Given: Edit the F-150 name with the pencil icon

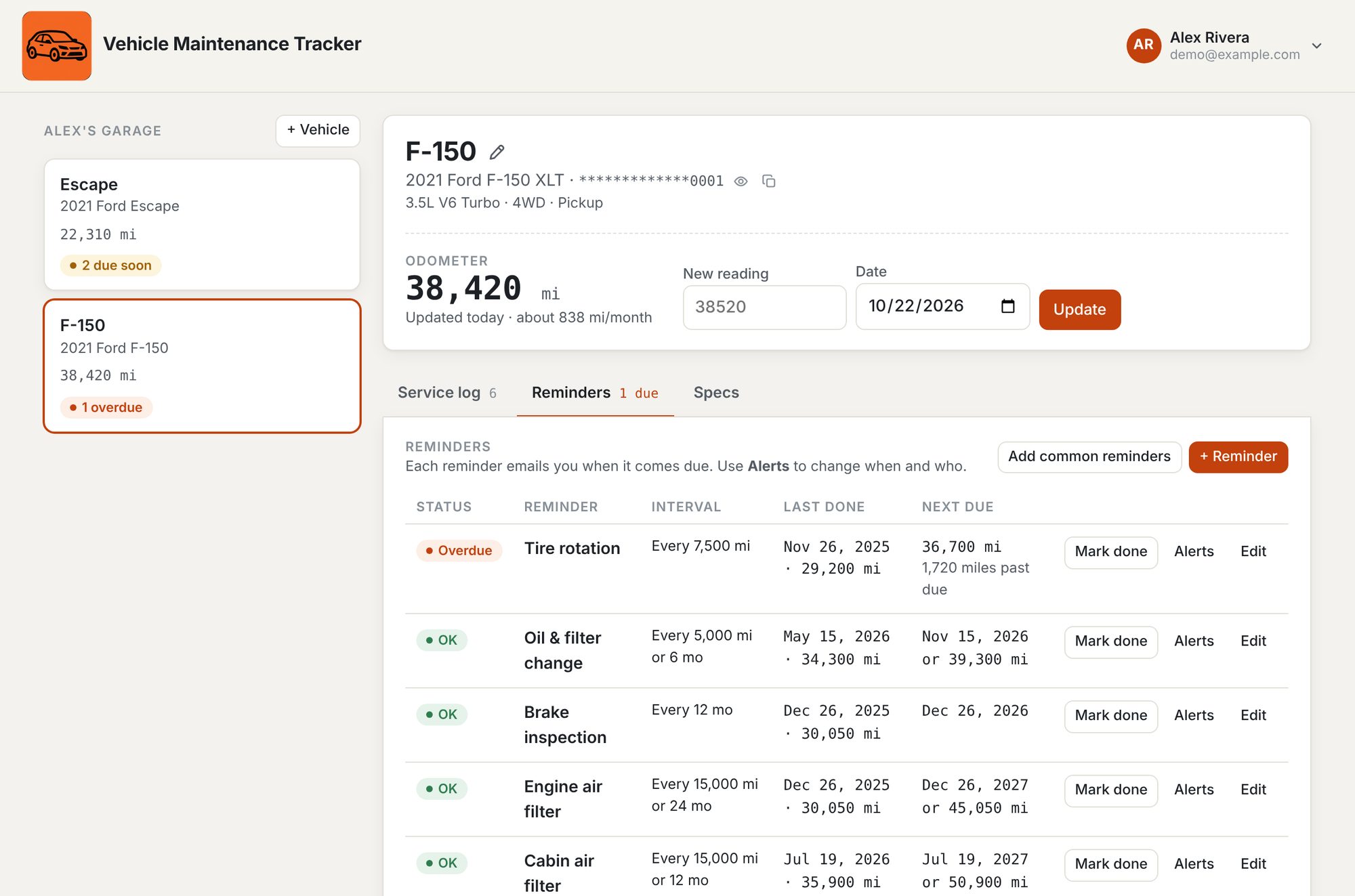Looking at the screenshot, I should 497,152.
